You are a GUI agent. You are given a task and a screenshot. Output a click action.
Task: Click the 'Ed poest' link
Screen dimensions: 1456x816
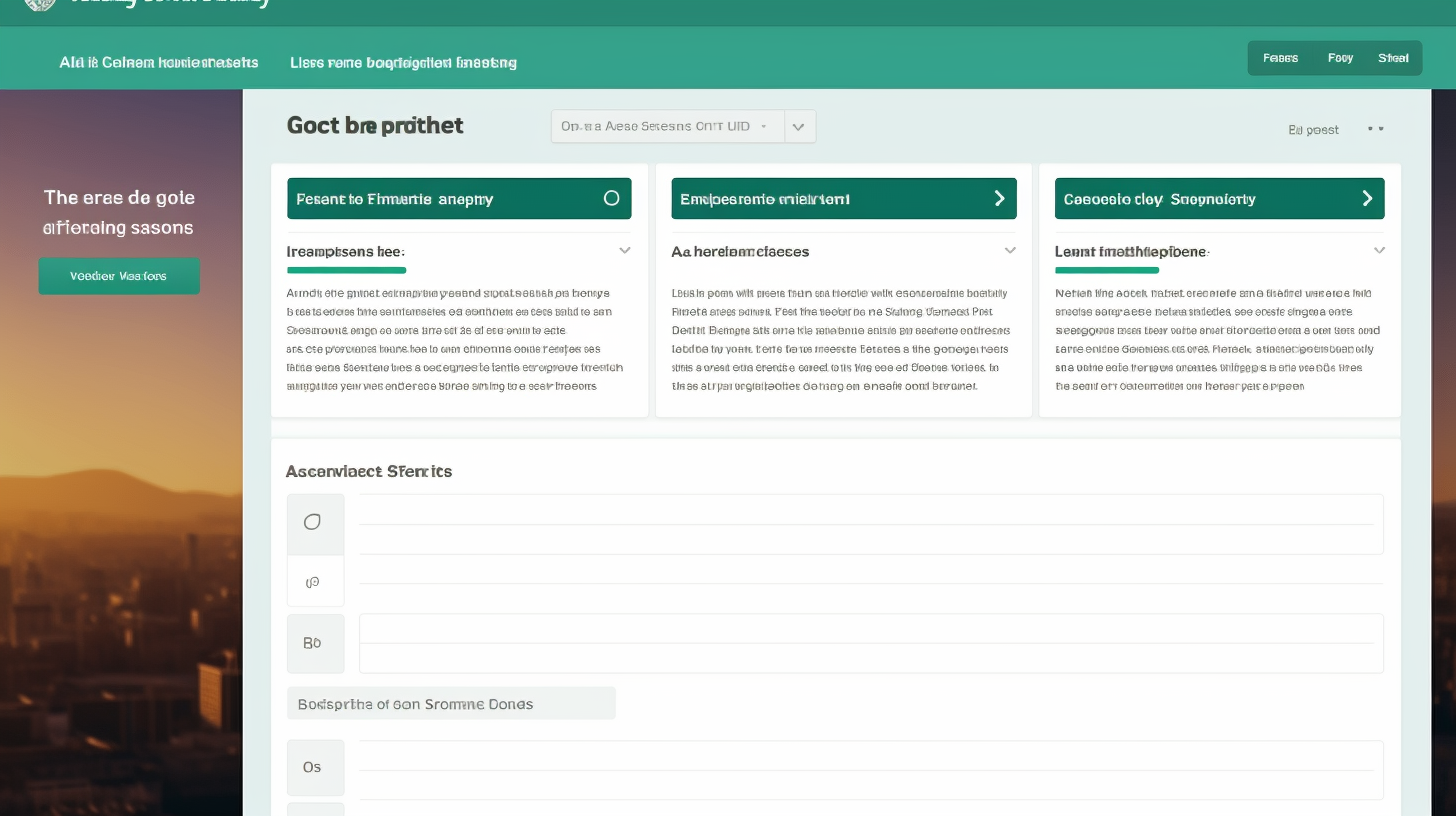(x=1313, y=130)
